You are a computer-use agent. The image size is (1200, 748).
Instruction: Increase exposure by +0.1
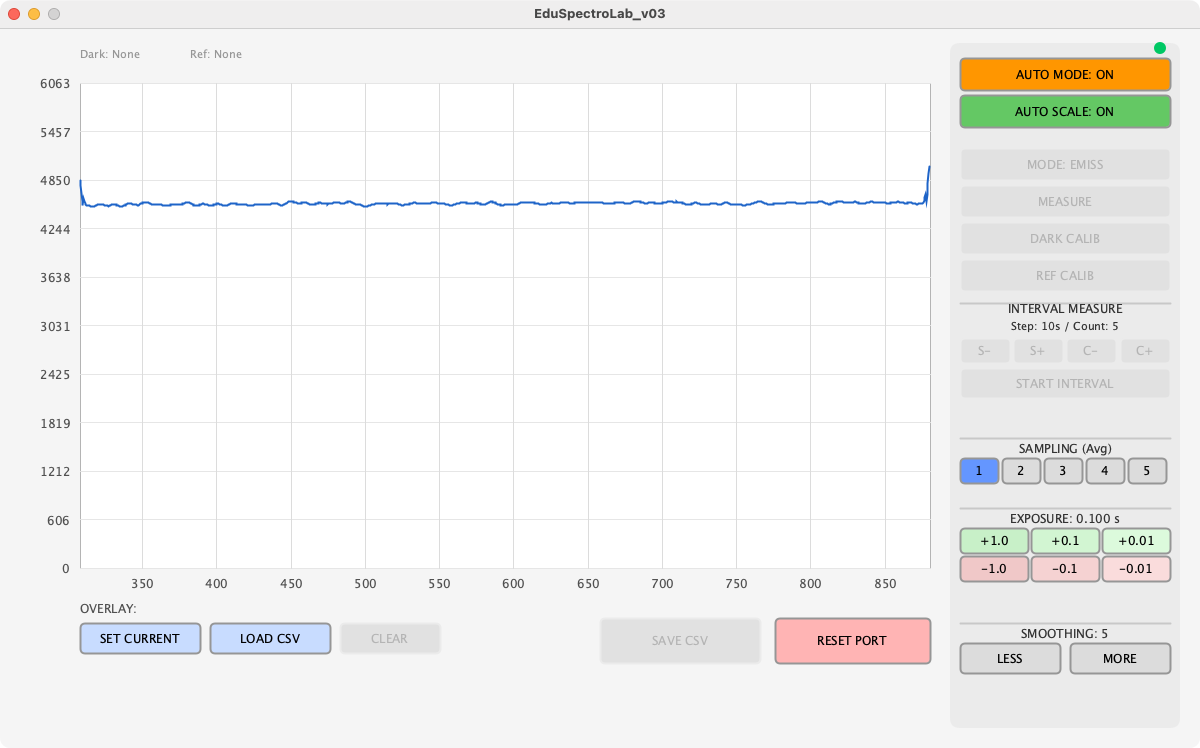pyautogui.click(x=1065, y=541)
